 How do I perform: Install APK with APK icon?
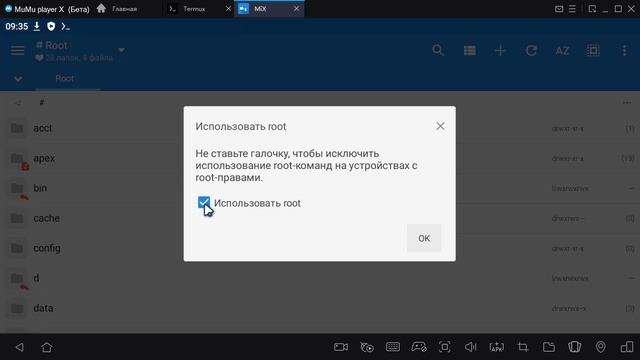click(x=497, y=347)
